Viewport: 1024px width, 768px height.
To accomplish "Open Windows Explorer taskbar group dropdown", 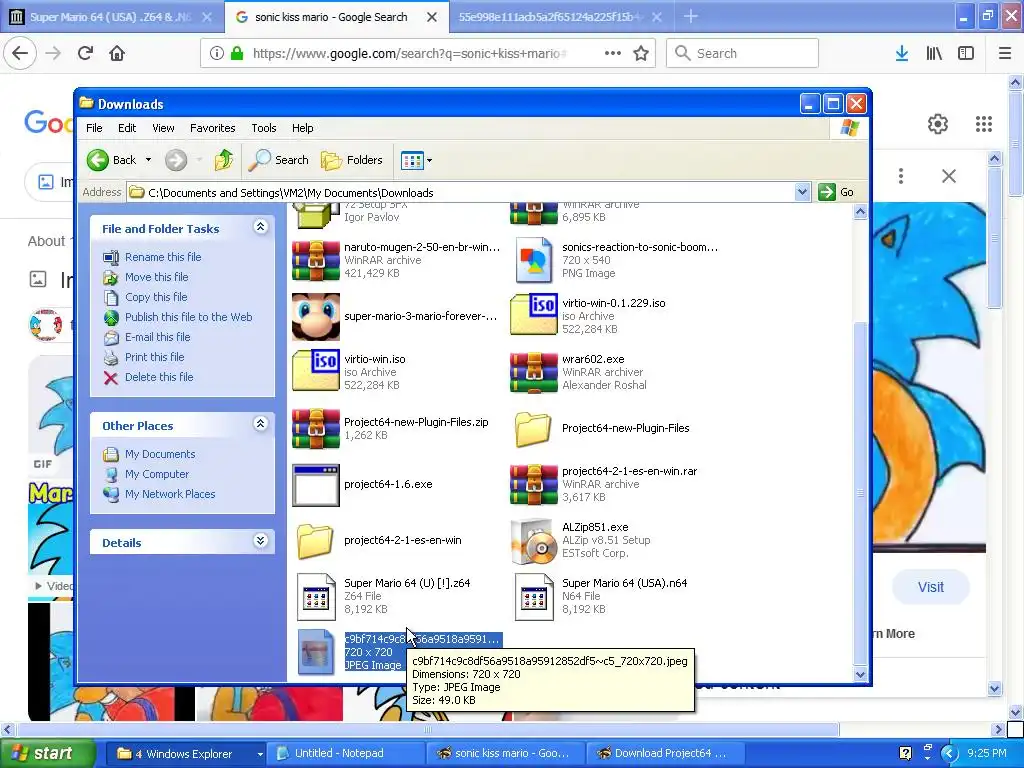I will (x=260, y=754).
